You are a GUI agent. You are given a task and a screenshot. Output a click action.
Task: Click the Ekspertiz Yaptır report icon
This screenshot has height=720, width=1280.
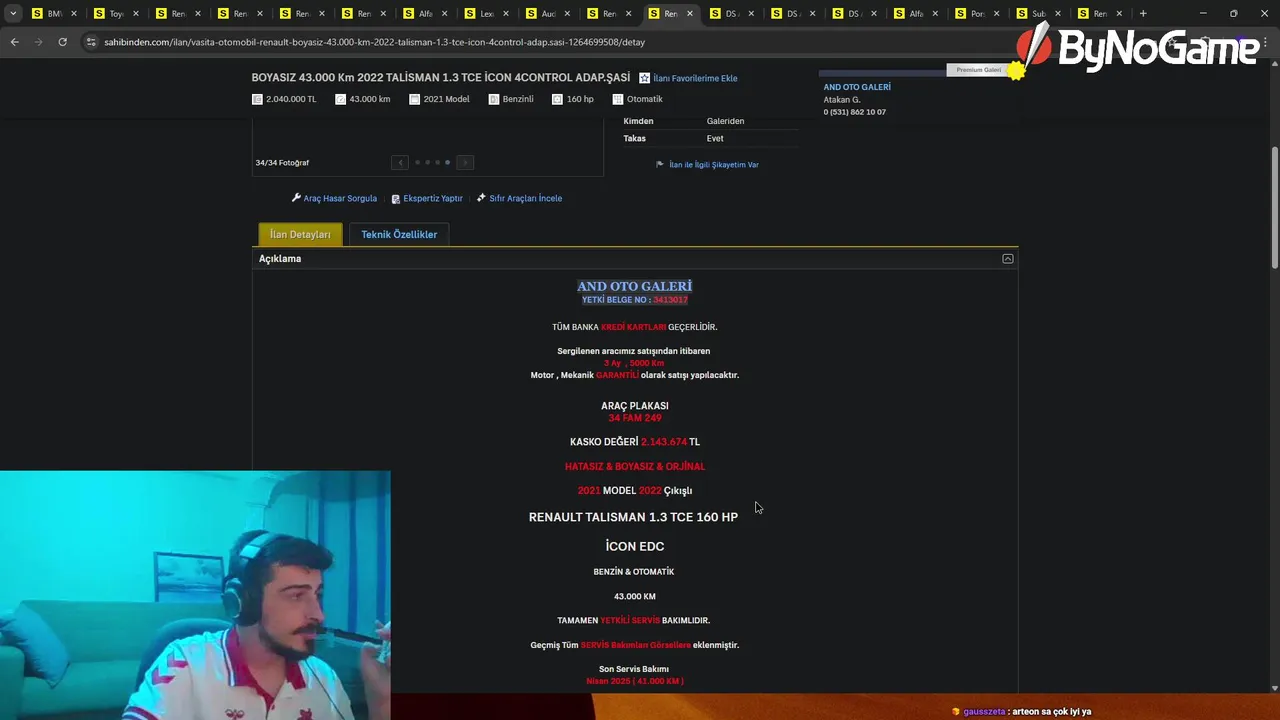coord(396,199)
